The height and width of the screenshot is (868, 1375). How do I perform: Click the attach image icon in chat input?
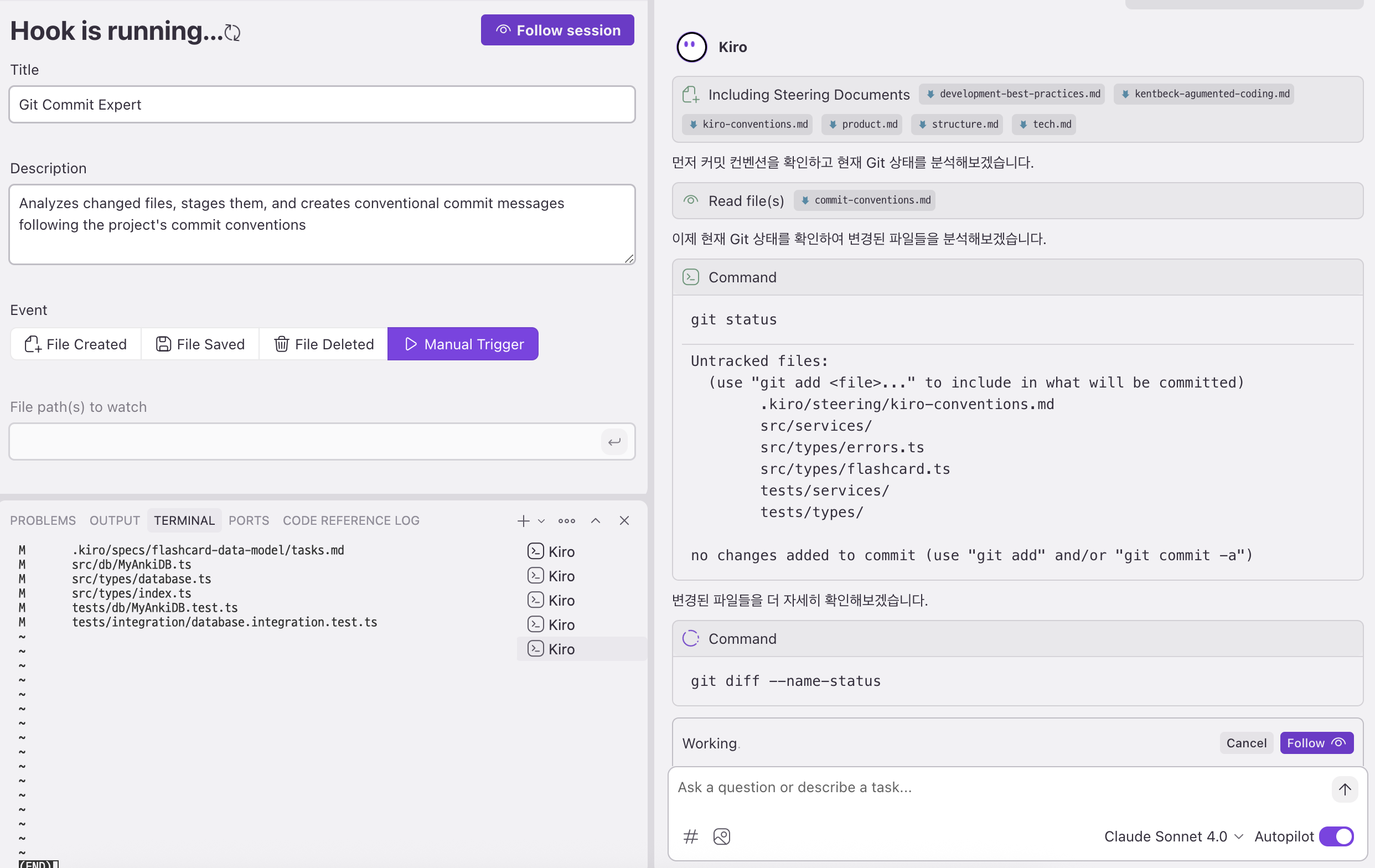[x=722, y=836]
